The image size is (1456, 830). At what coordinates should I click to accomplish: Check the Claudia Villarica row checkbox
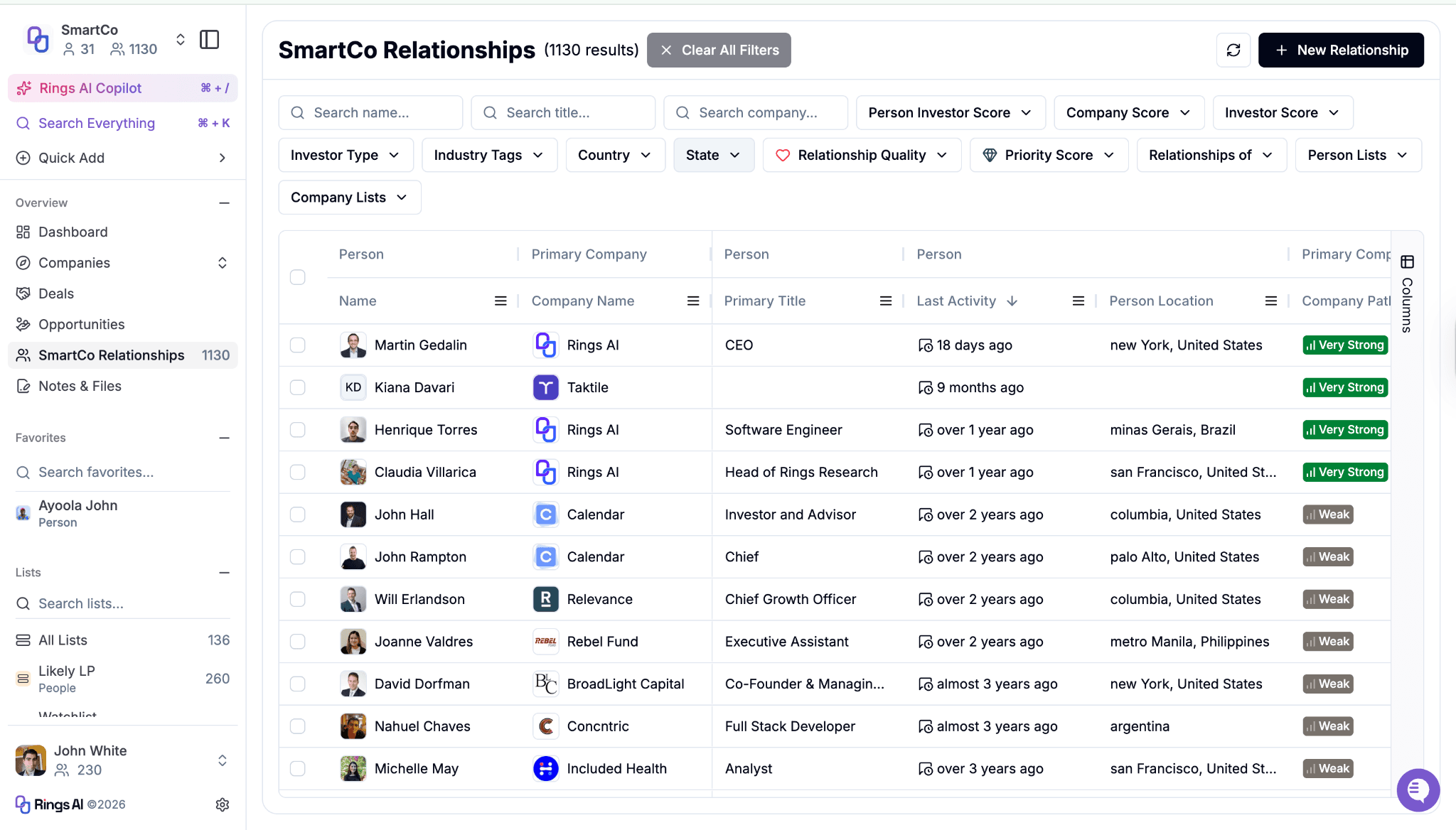[298, 473]
